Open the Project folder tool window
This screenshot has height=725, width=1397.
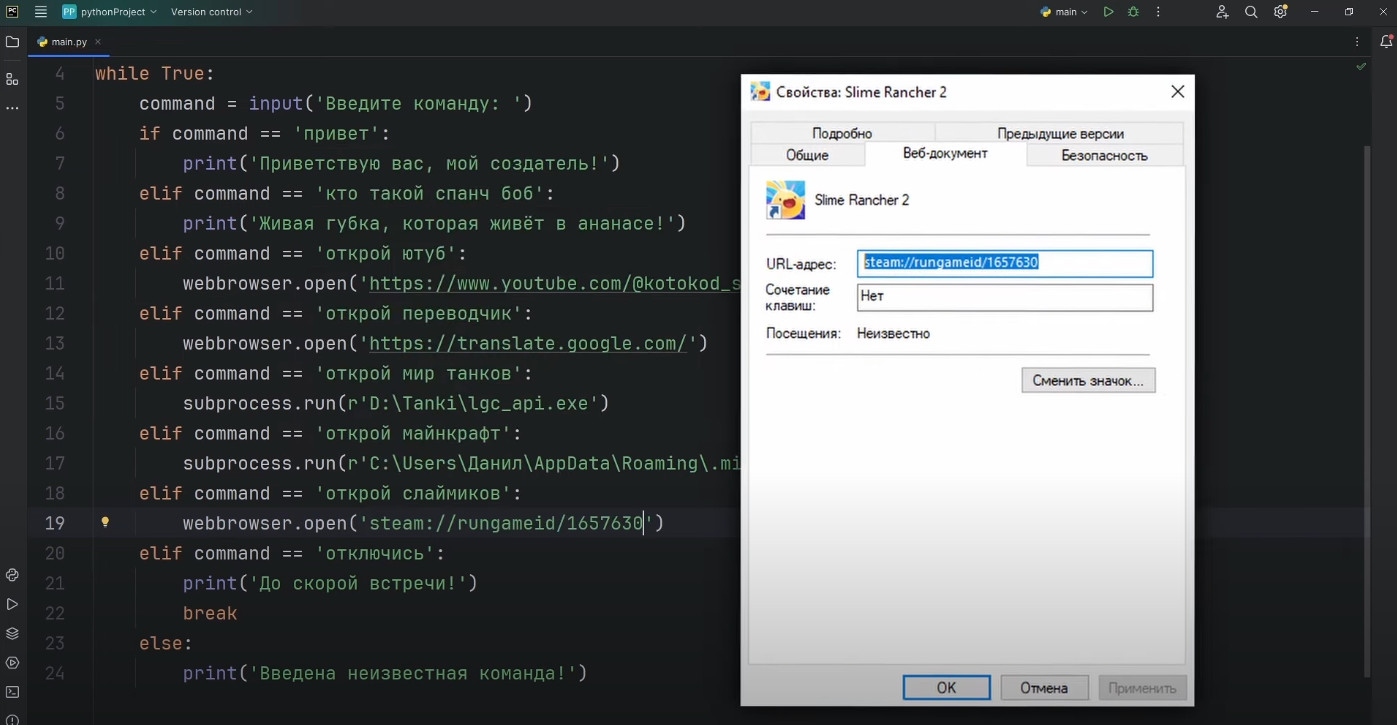pyautogui.click(x=12, y=42)
